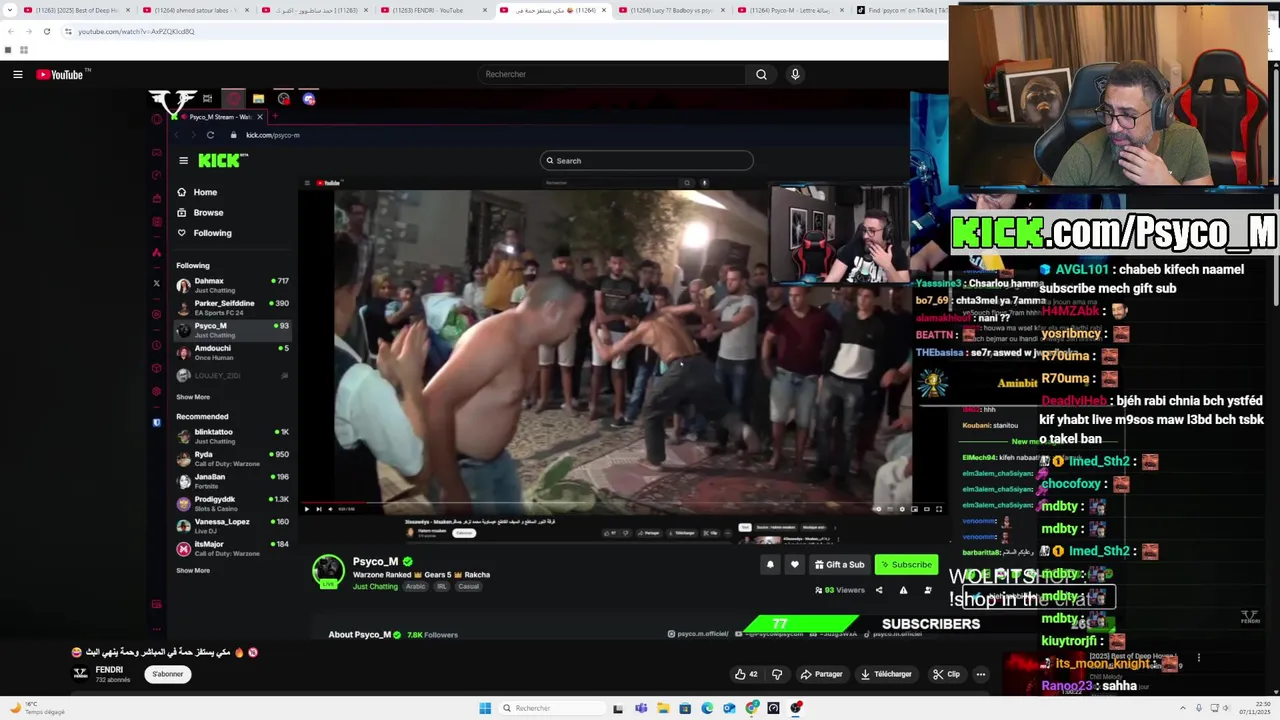1280x720 pixels.
Task: Dislike the video with thumbs down
Action: pos(777,674)
